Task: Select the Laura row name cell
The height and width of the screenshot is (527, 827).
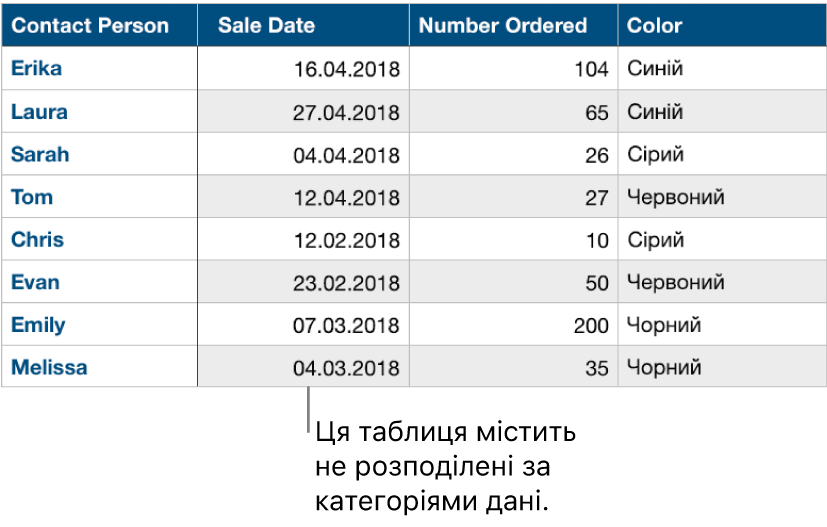Action: (39, 112)
